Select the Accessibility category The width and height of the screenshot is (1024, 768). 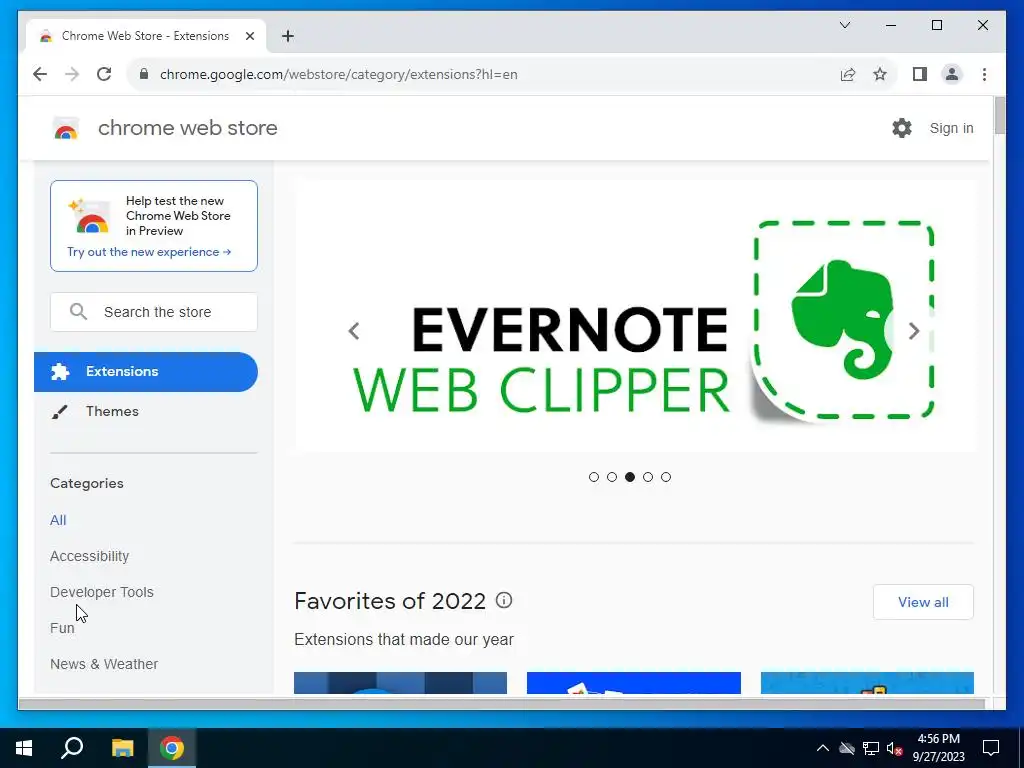(89, 556)
